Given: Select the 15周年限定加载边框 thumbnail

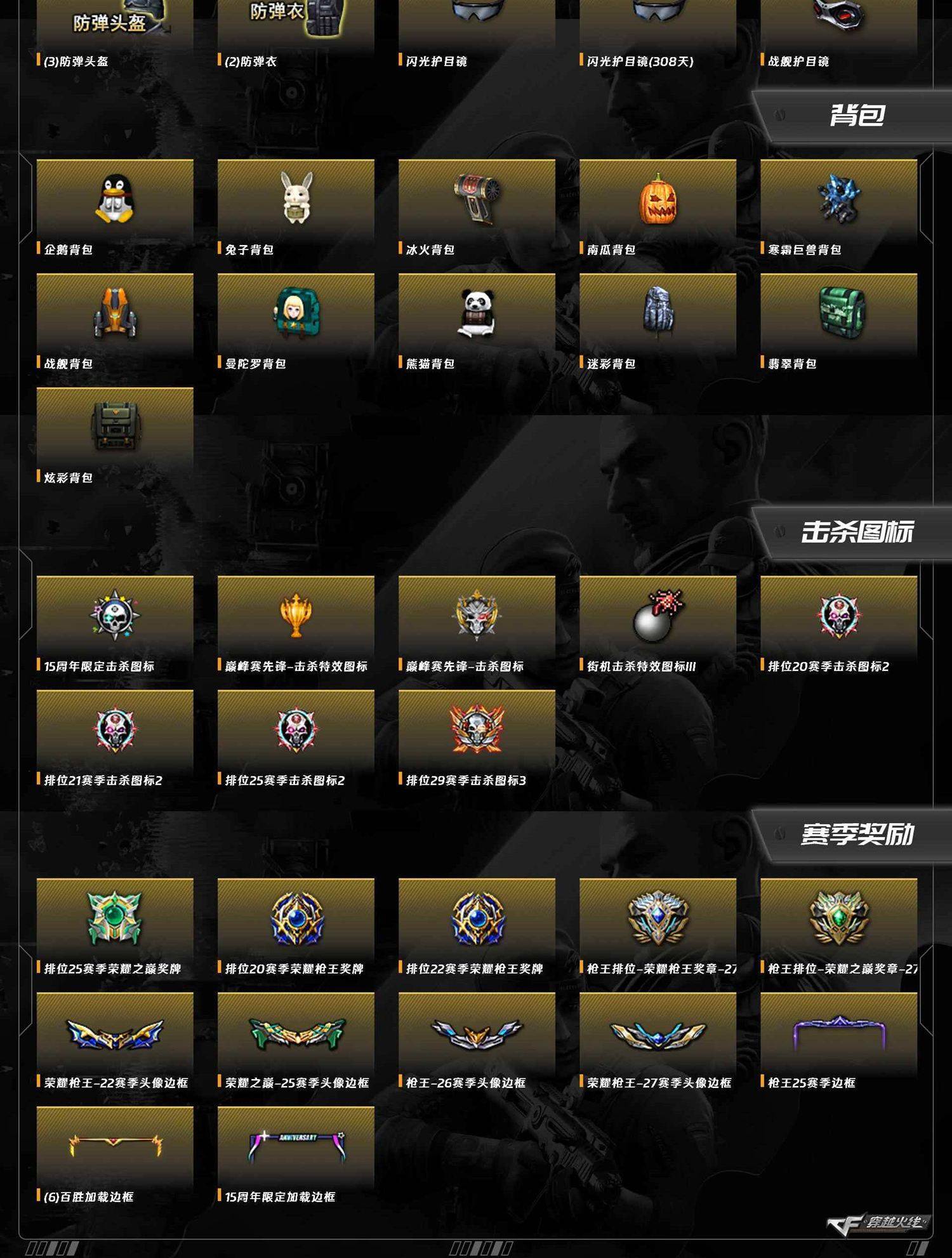Looking at the screenshot, I should click(296, 1146).
